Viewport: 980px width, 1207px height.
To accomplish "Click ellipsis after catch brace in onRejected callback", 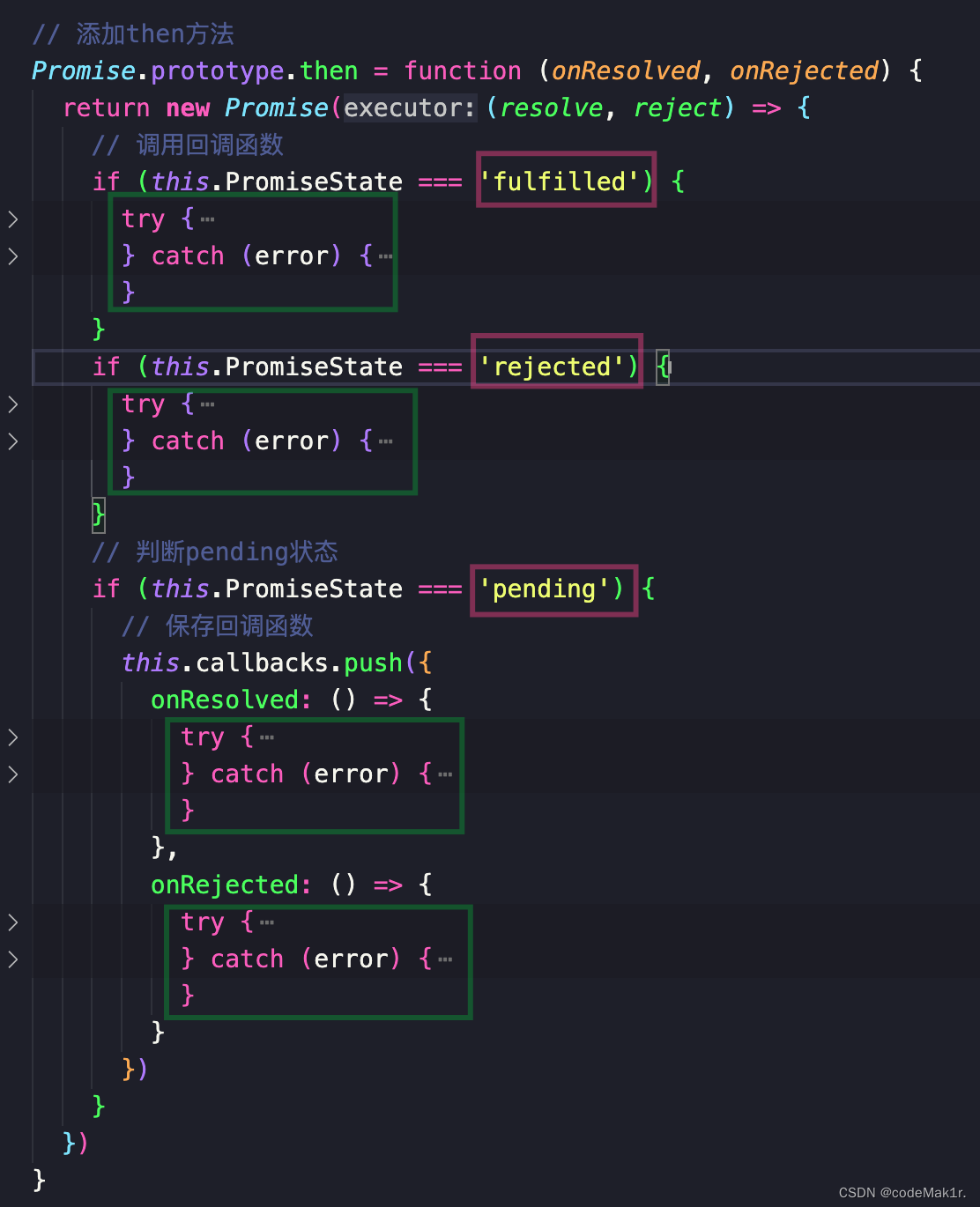I will 445,959.
